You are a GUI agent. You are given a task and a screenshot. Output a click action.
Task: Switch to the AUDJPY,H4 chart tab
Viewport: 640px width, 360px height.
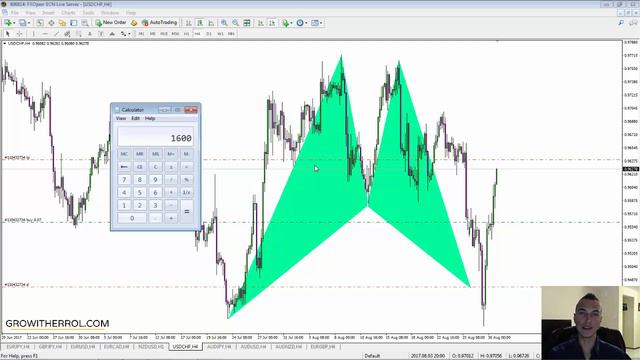[x=219, y=347]
